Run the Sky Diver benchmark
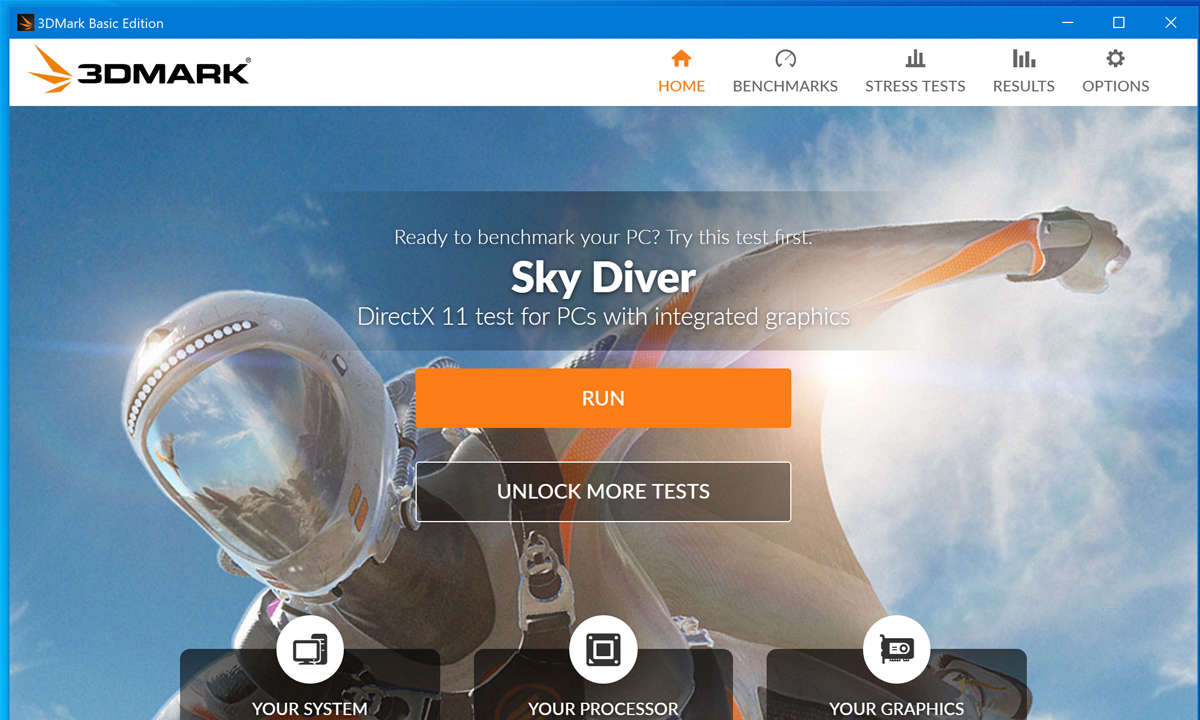1200x720 pixels. [x=603, y=398]
